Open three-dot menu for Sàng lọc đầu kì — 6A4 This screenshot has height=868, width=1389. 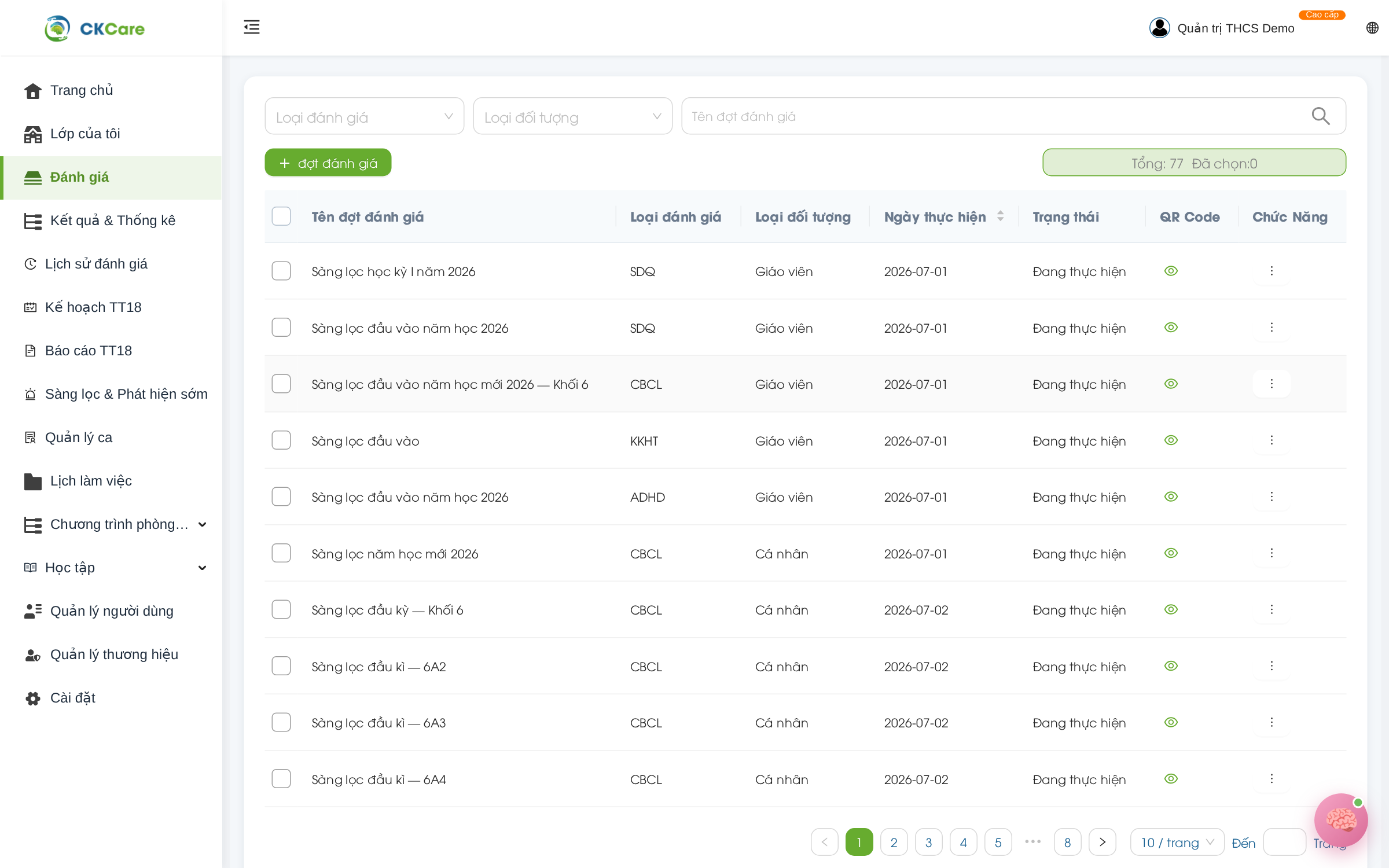1272,779
